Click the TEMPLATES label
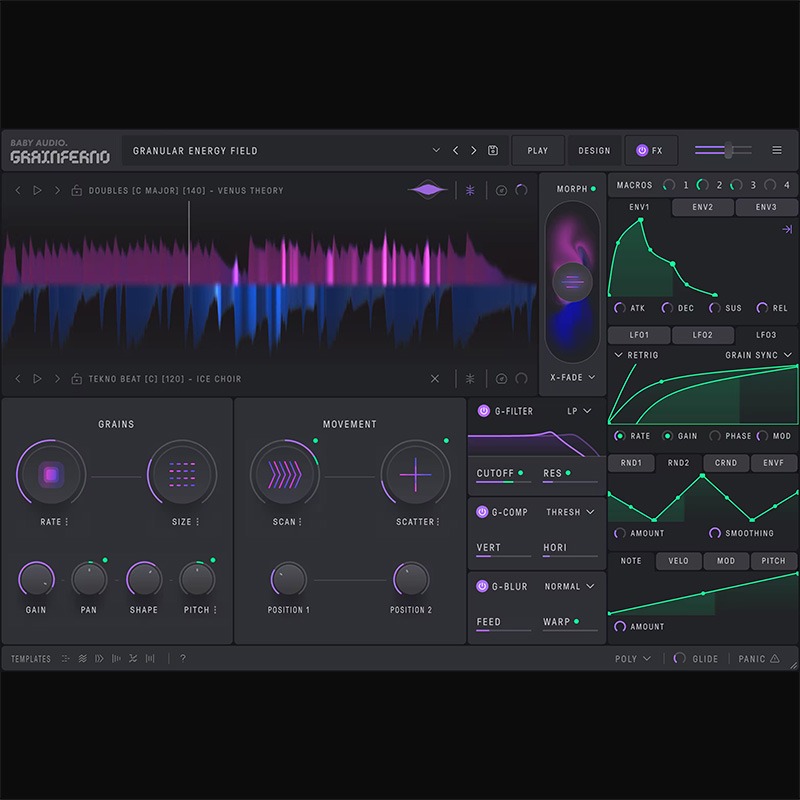The width and height of the screenshot is (800, 800). tap(31, 659)
